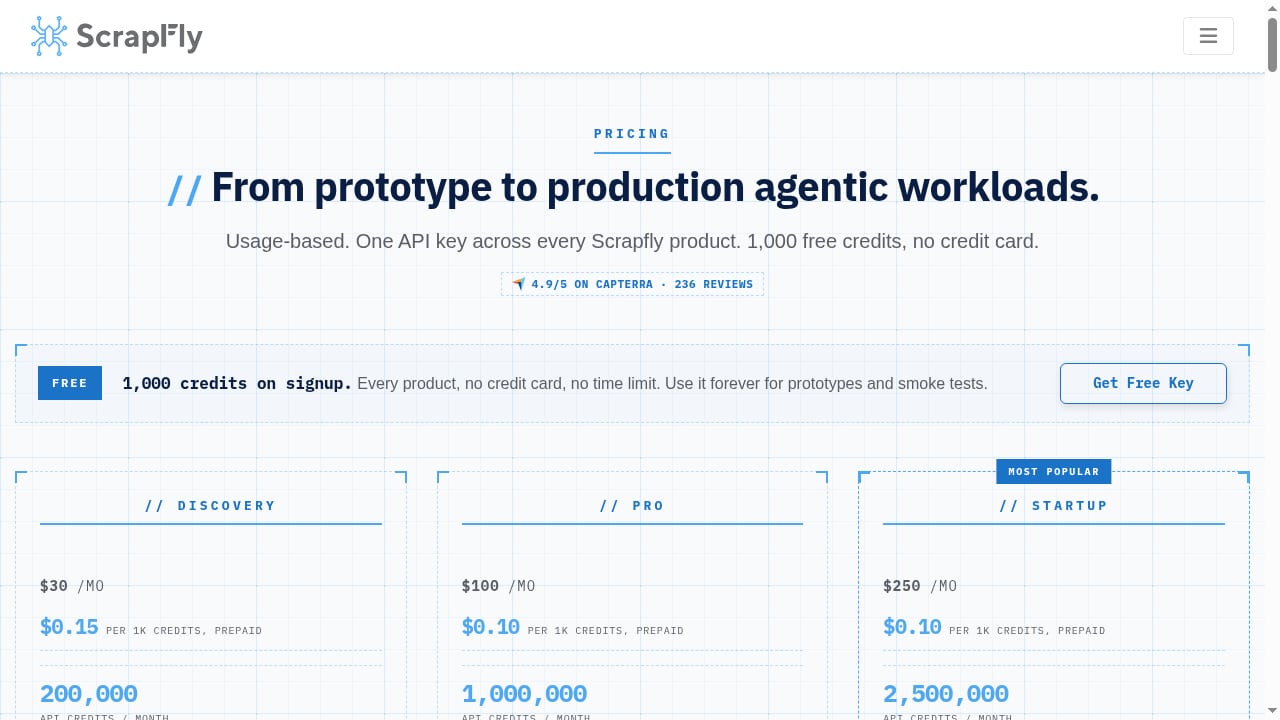Select the // DISCOVERY plan heading
1280x720 pixels.
coord(210,506)
